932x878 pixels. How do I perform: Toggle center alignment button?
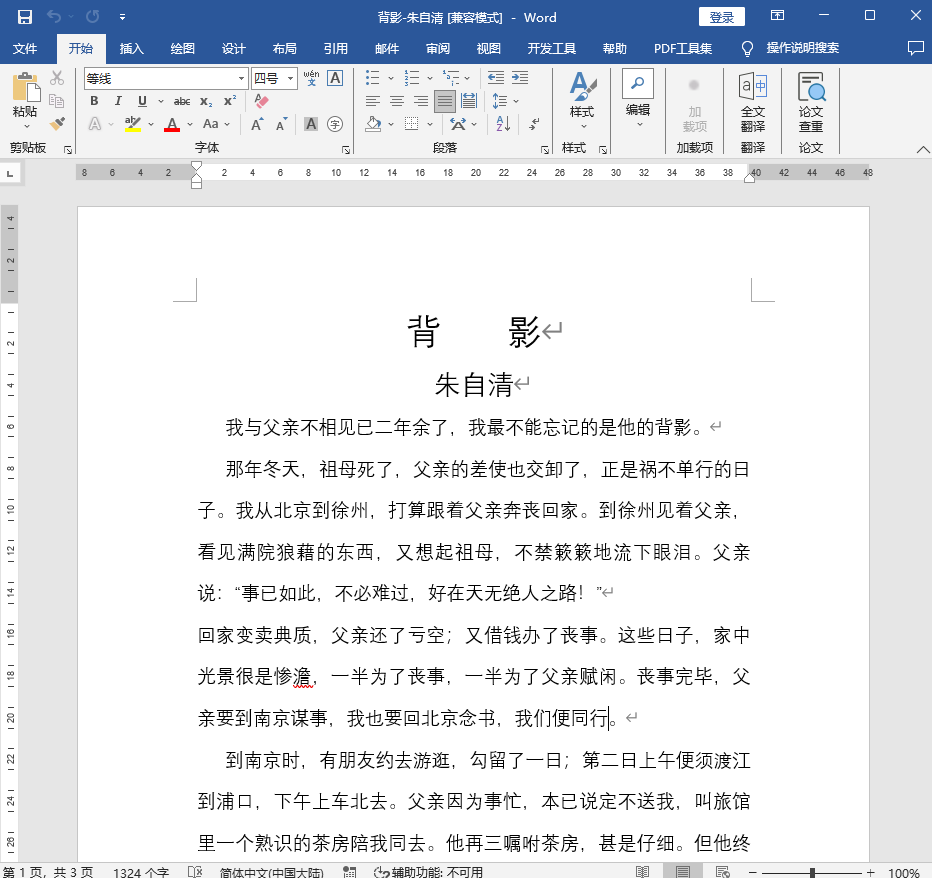click(397, 101)
